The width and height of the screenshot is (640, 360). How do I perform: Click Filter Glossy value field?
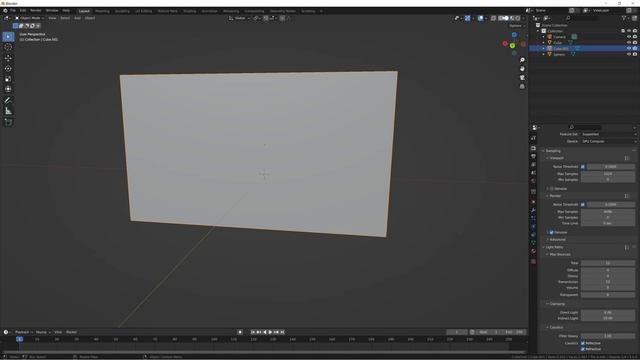608,336
